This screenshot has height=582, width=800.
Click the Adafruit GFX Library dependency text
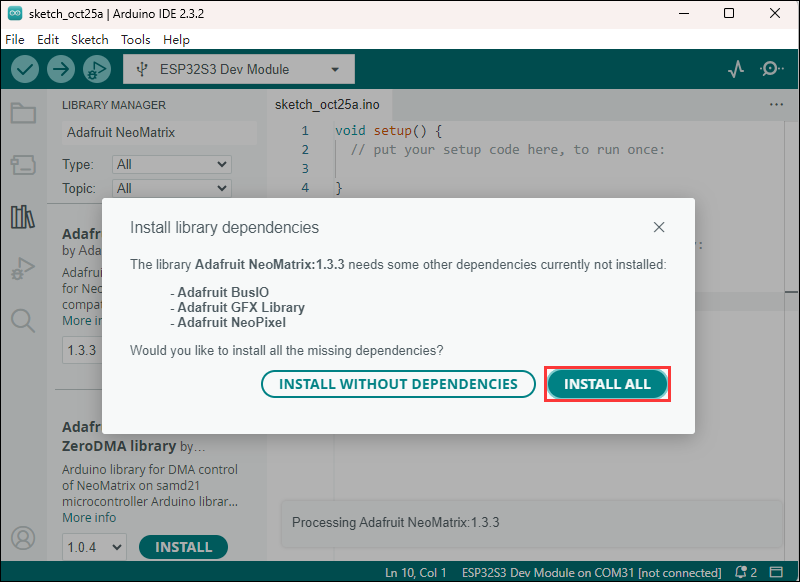point(241,308)
